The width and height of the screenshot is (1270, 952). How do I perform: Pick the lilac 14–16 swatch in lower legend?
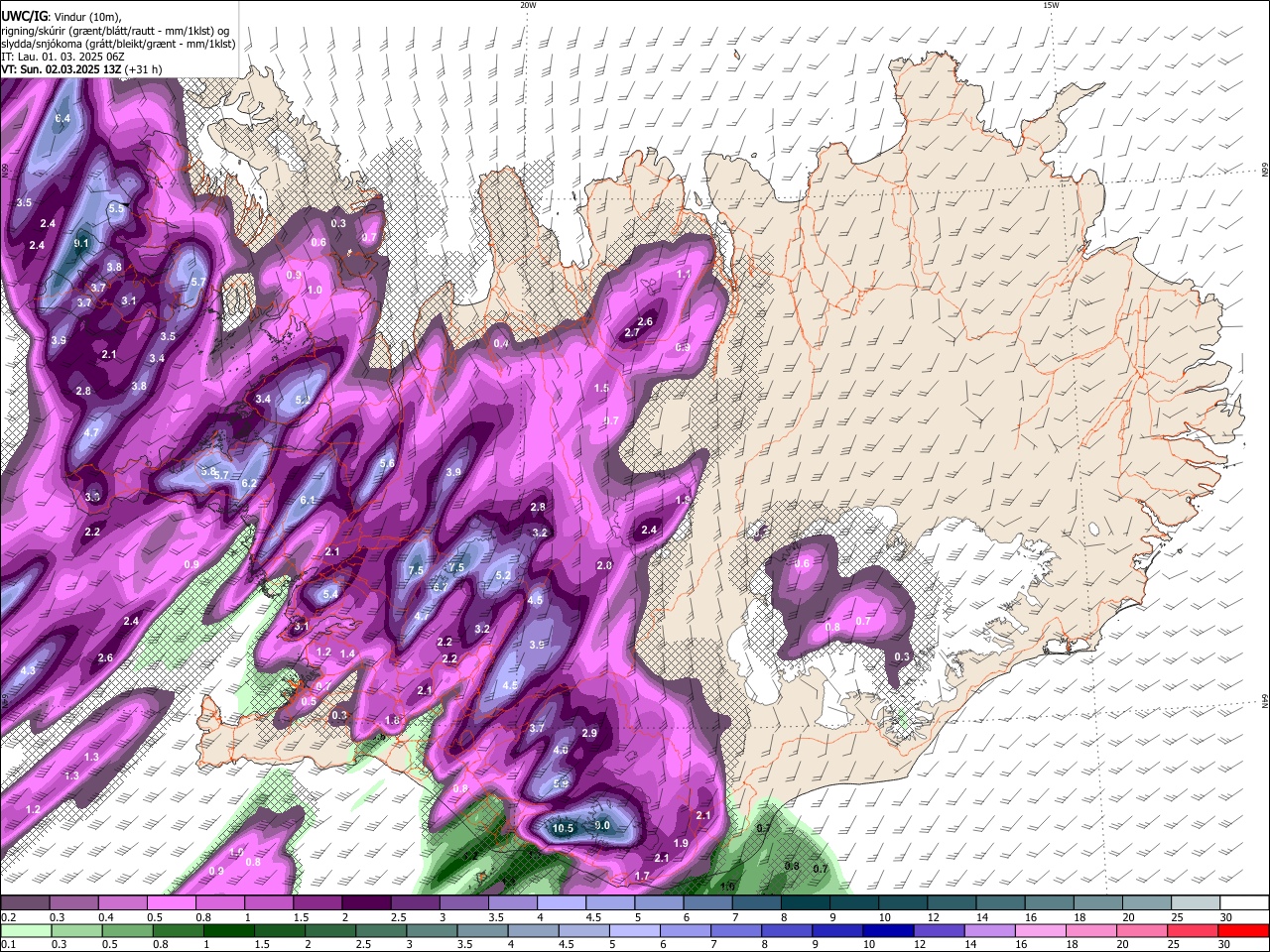[x=990, y=930]
